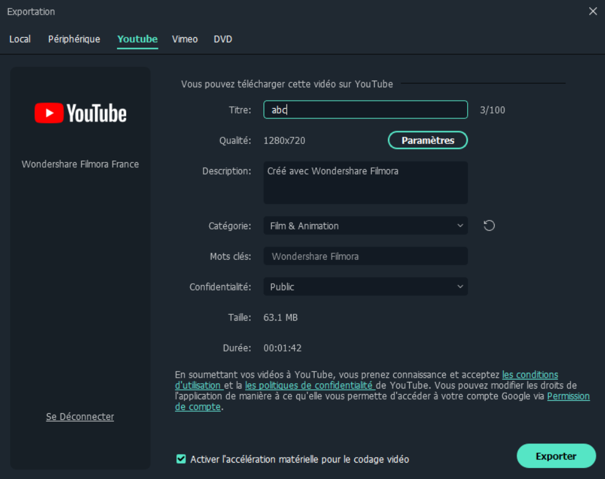Switch to the Local tab
The height and width of the screenshot is (479, 605).
point(20,39)
